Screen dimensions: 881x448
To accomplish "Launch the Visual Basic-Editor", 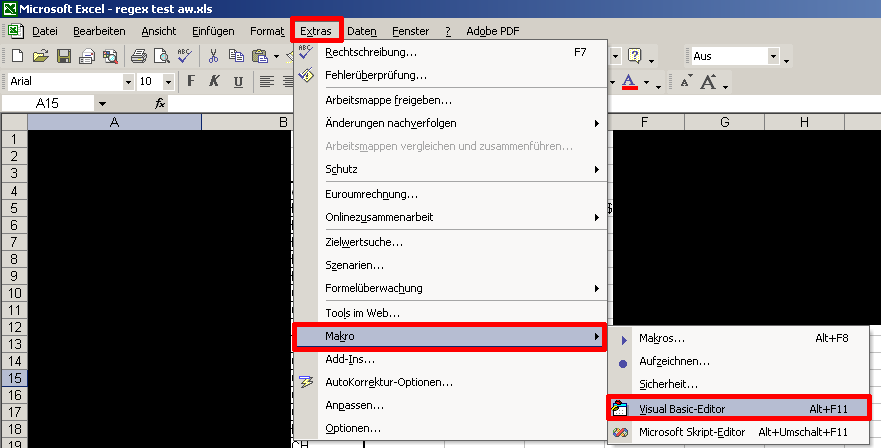I will [x=739, y=409].
